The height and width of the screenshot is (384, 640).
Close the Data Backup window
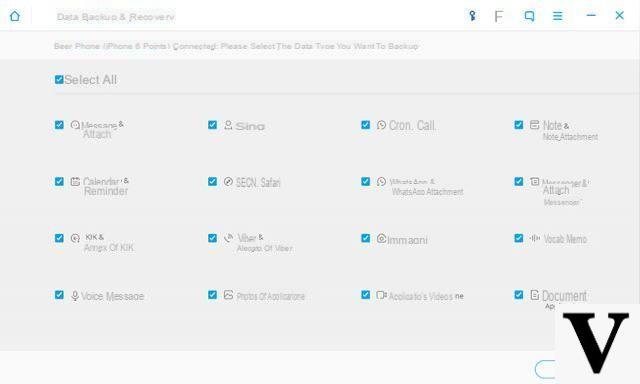tap(619, 16)
